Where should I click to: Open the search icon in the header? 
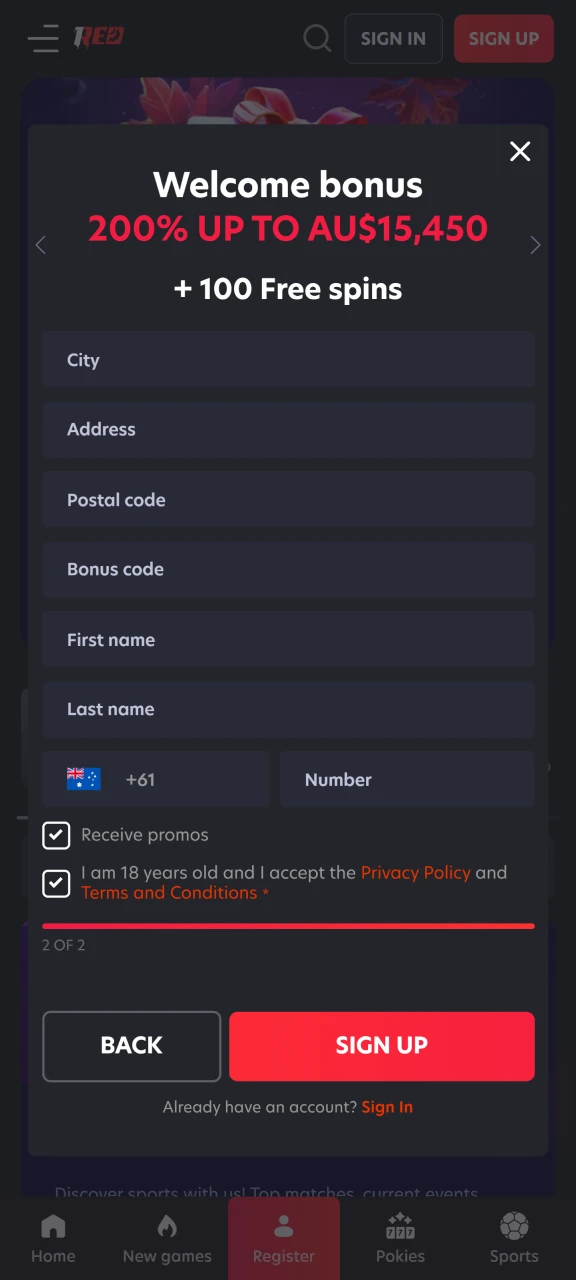317,38
